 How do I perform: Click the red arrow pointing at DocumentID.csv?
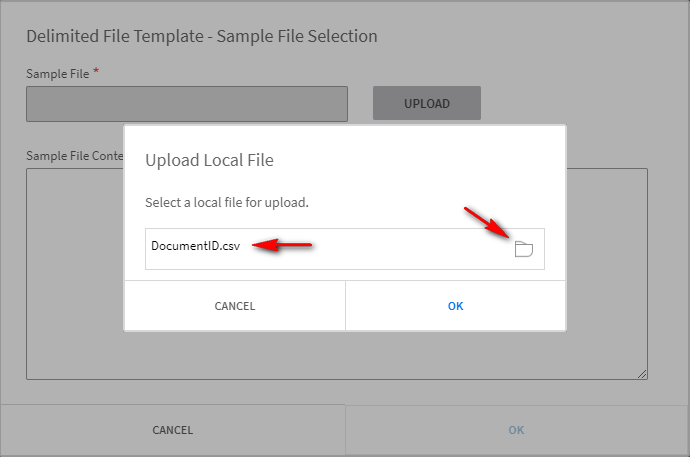coord(282,245)
